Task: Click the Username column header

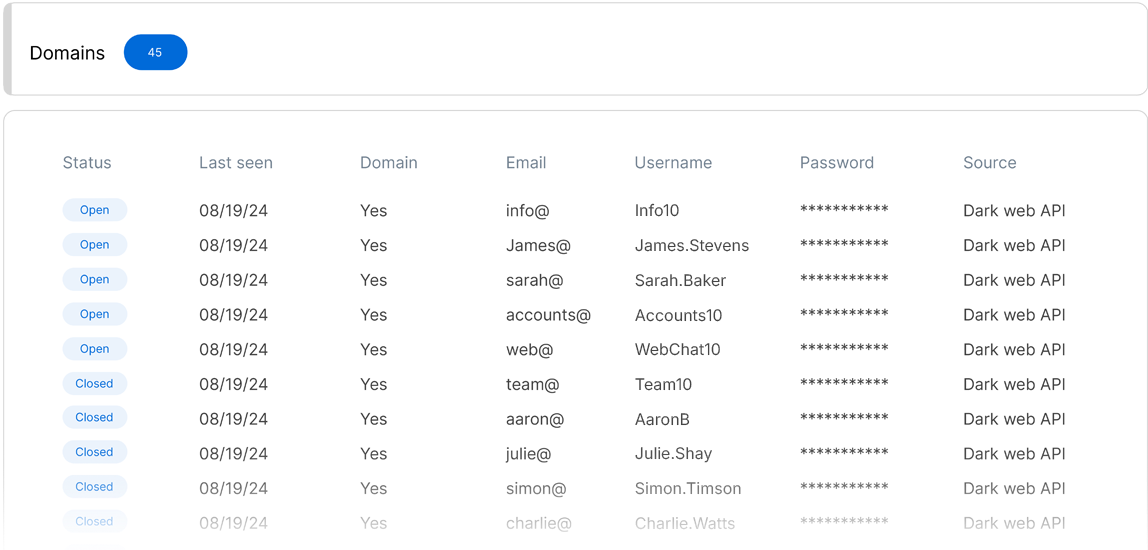Action: [x=673, y=163]
